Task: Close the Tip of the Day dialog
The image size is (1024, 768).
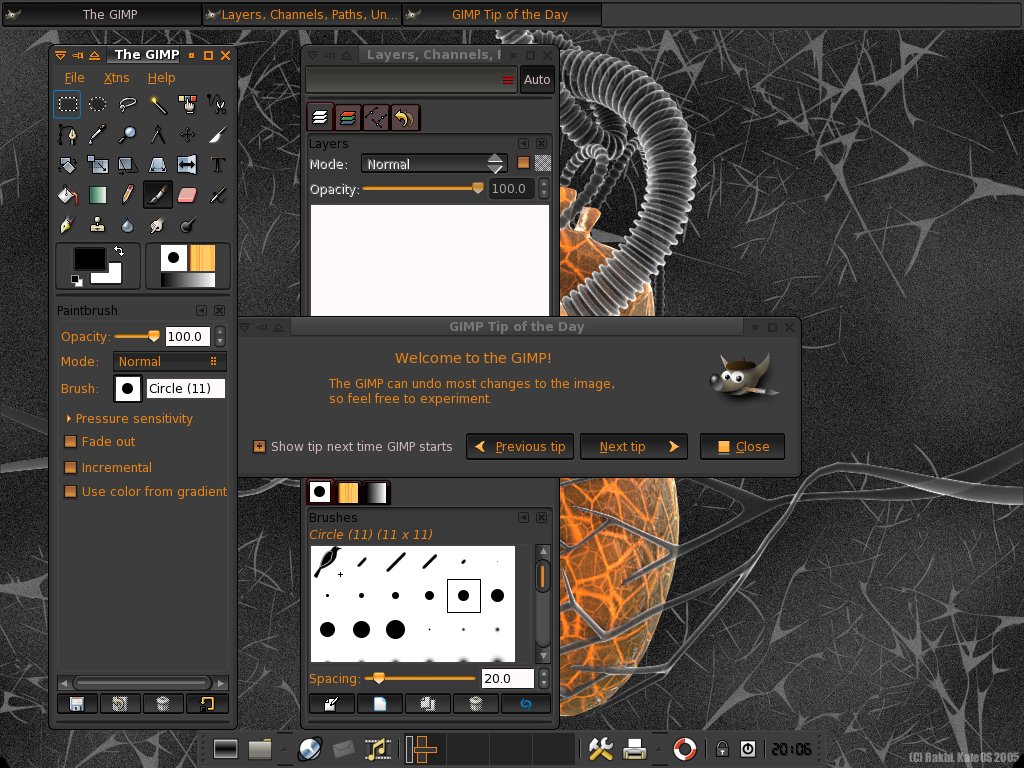Action: [x=742, y=447]
